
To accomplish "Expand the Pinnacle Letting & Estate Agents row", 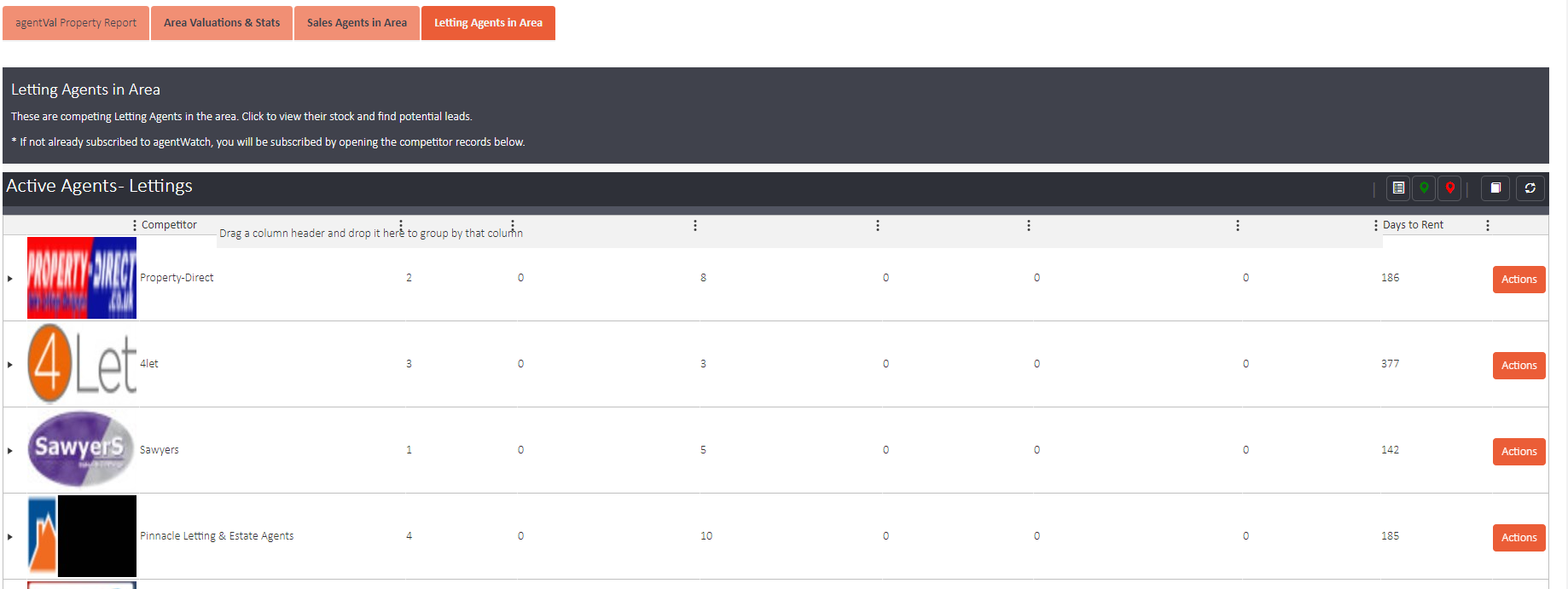I will 10,537.
